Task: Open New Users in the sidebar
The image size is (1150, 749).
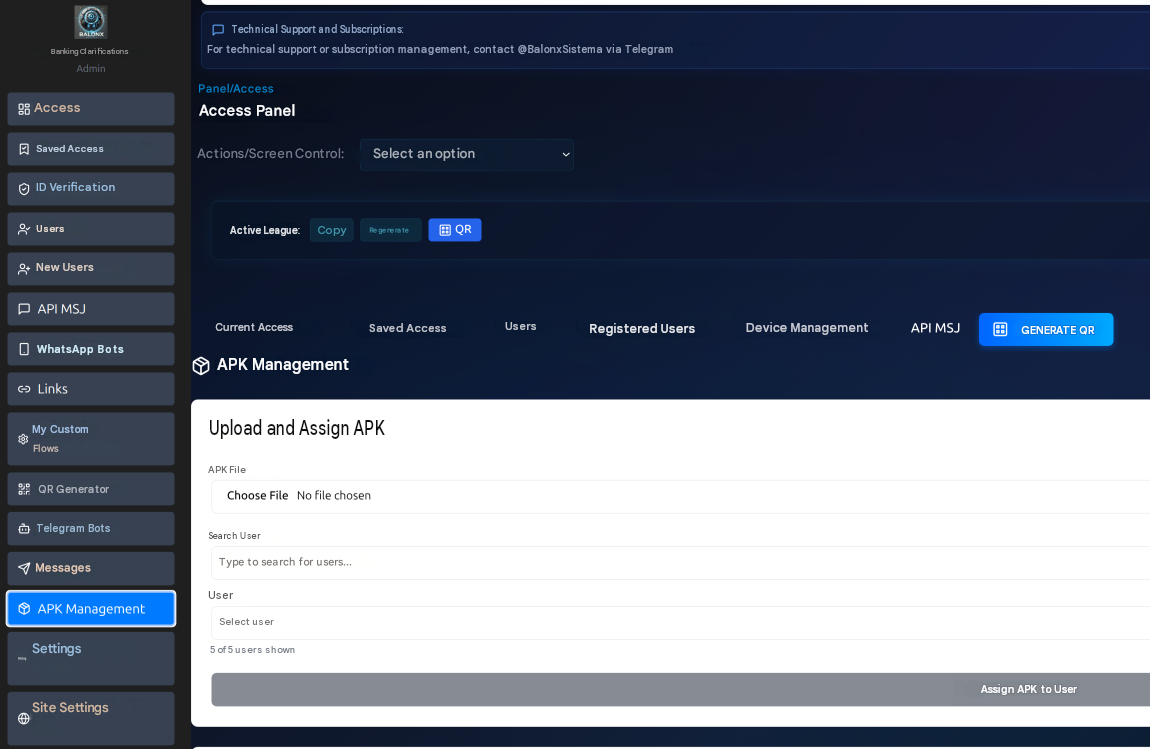Action: point(91,268)
